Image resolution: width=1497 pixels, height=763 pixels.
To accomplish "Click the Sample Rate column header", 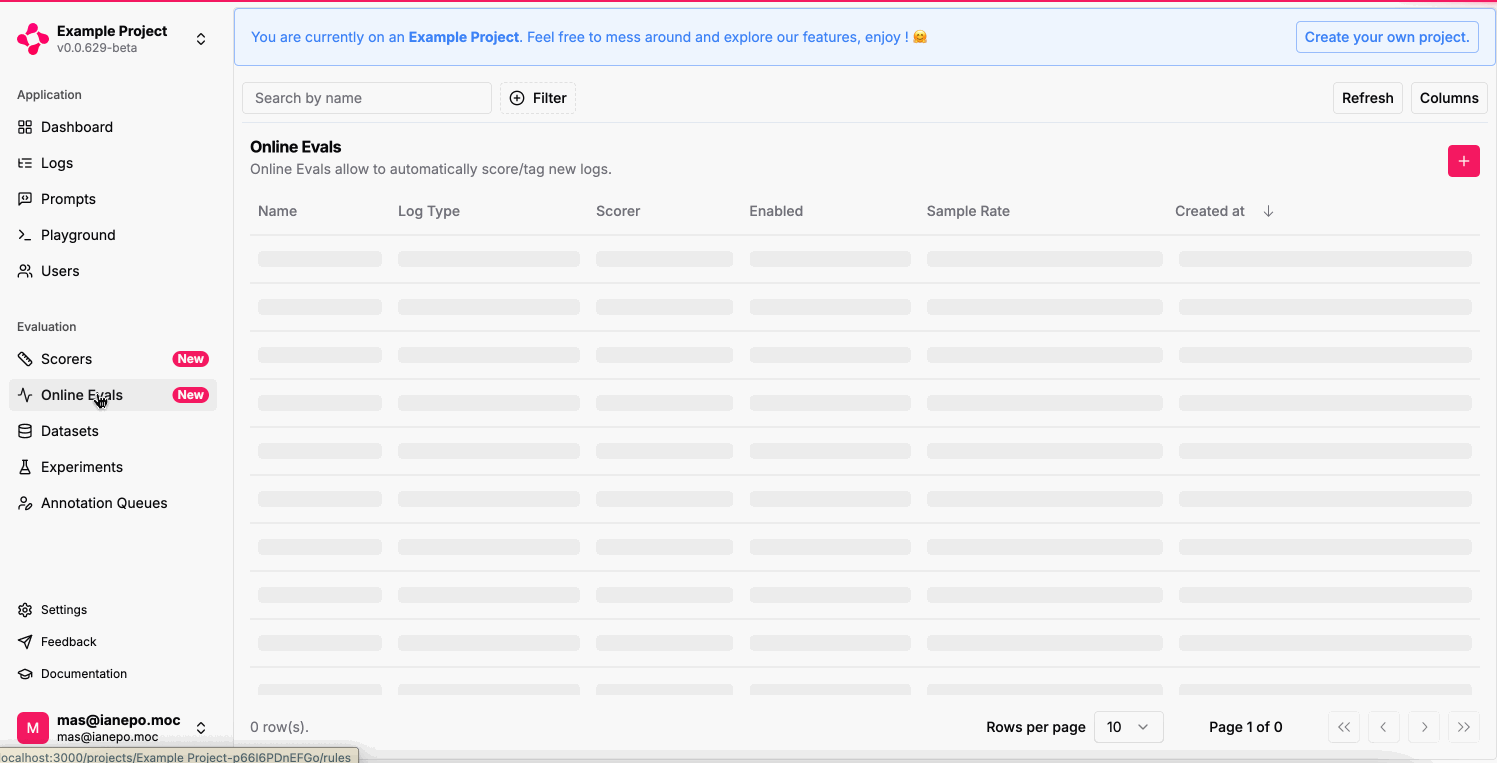I will (x=968, y=211).
